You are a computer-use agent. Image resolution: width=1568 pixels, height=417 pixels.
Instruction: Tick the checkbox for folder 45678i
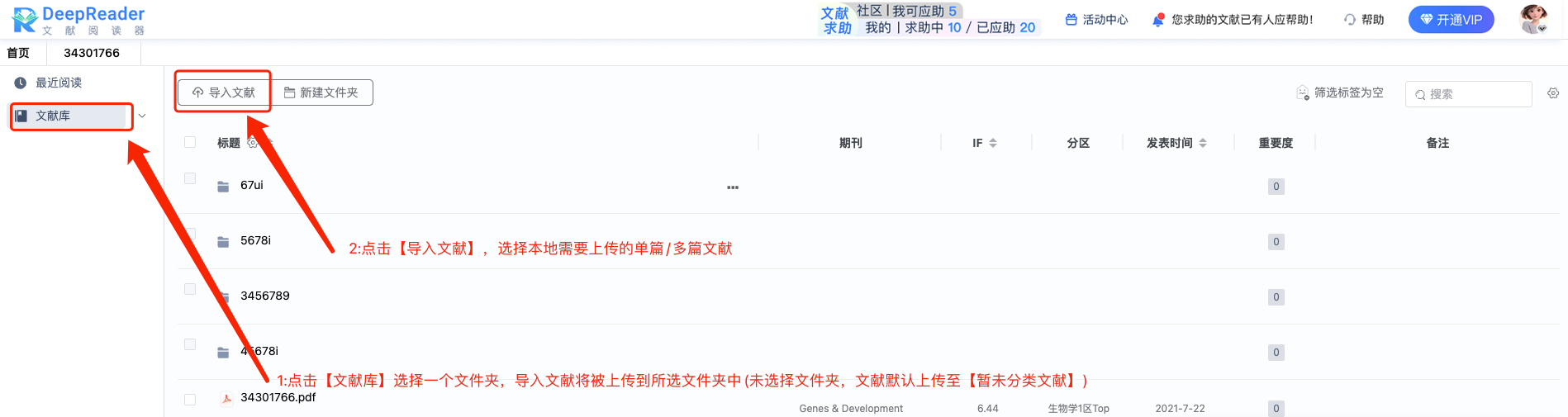coord(190,344)
